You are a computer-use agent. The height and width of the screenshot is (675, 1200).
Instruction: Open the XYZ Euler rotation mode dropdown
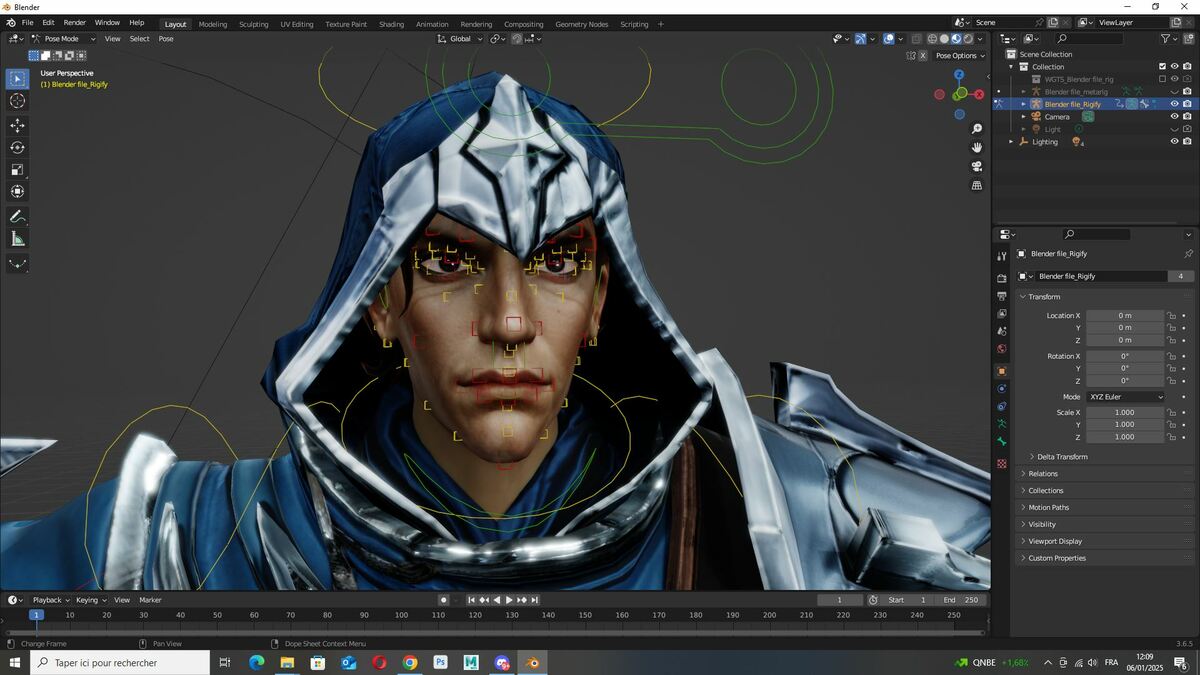(x=1126, y=397)
